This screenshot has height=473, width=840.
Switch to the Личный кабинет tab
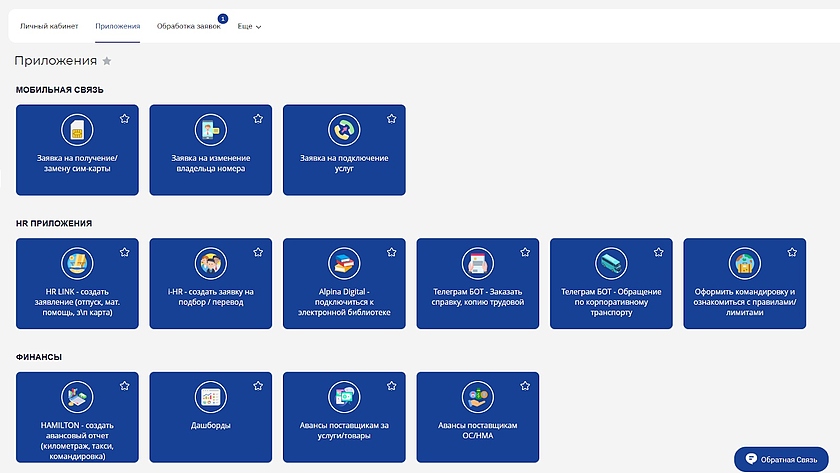[49, 26]
